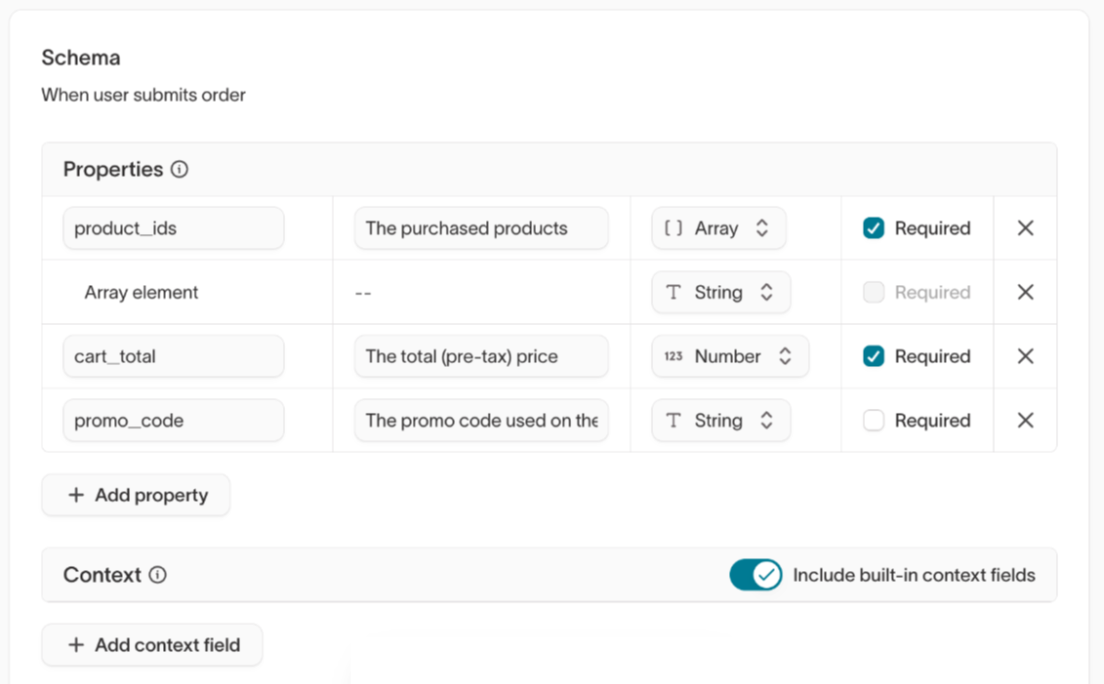Change the promo_code String type dropdown

pyautogui.click(x=720, y=420)
